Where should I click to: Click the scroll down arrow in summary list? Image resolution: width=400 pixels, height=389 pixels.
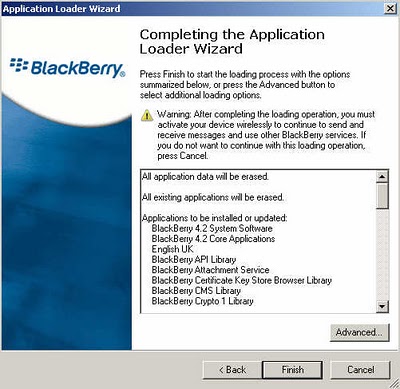click(382, 306)
